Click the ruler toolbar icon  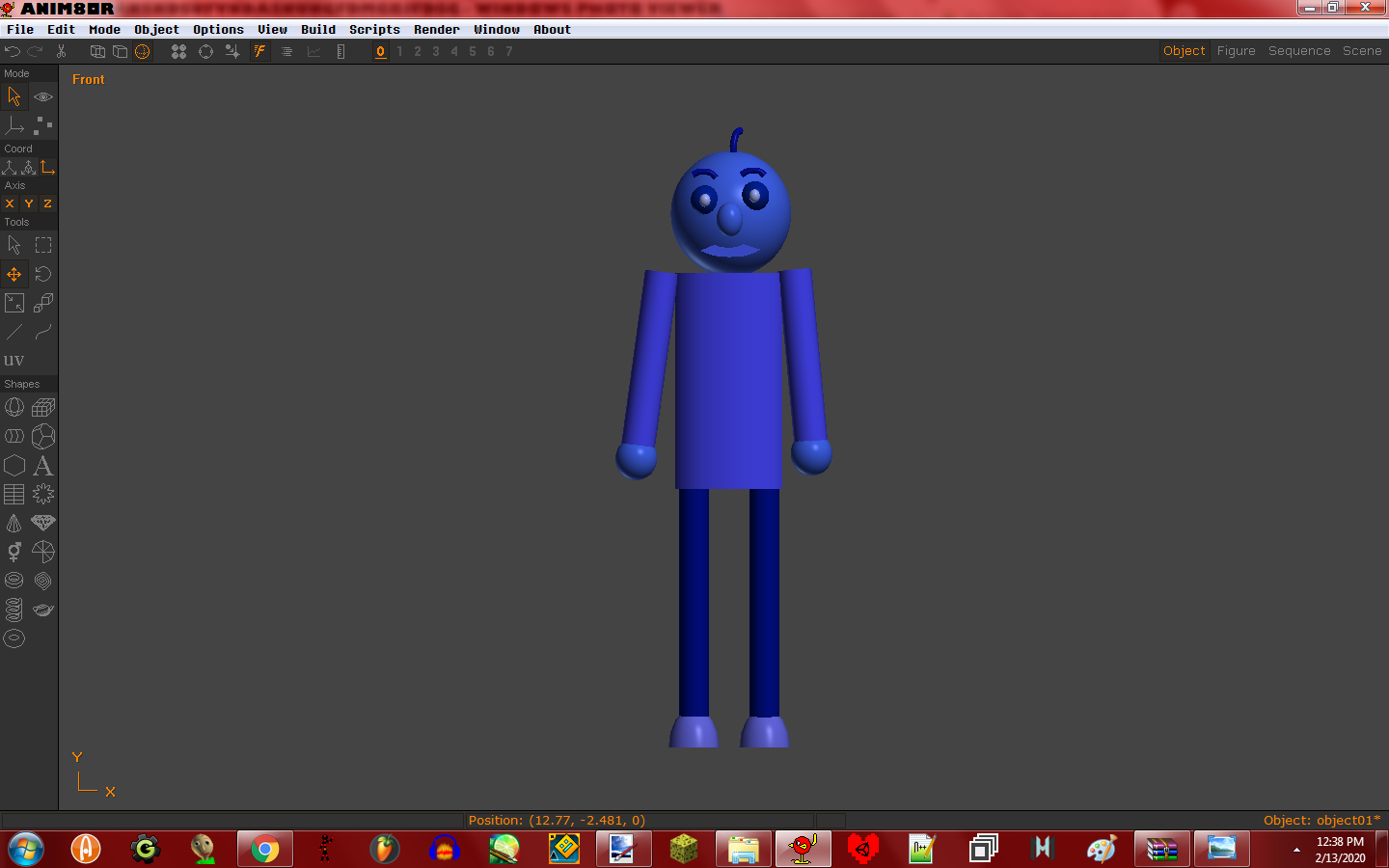[340, 51]
